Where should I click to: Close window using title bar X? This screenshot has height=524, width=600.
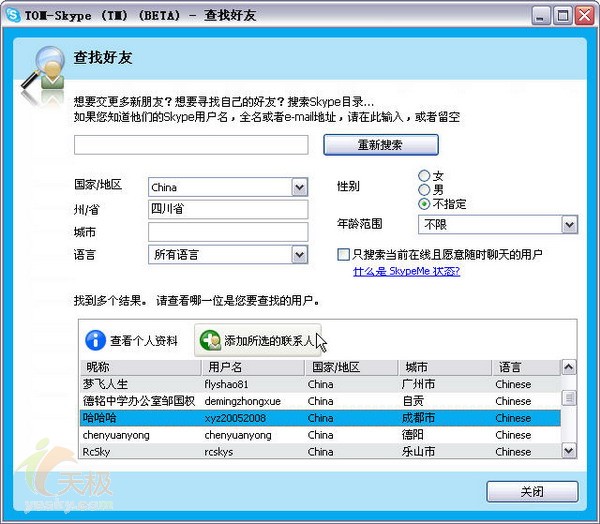pos(583,15)
